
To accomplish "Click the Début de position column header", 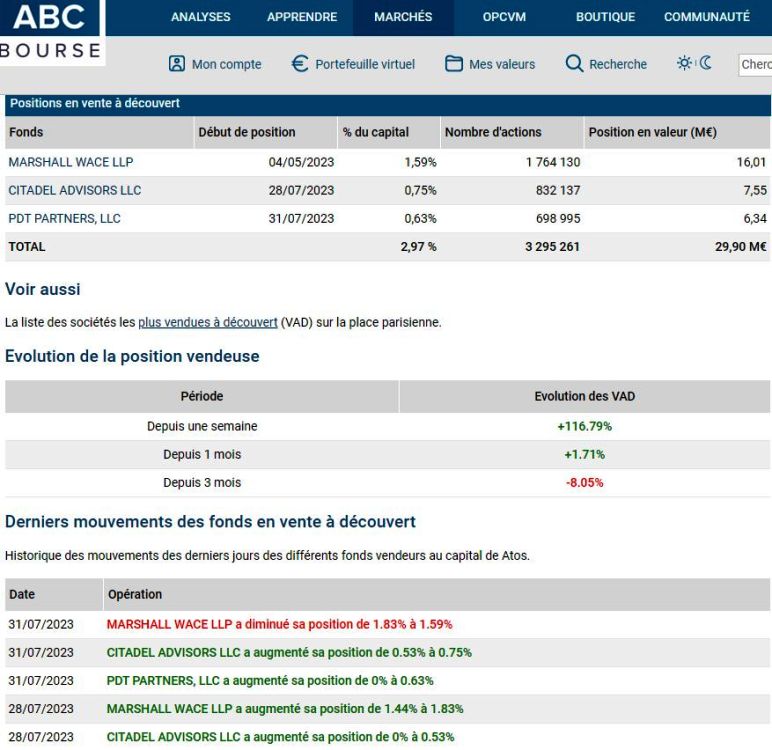I will coord(266,132).
